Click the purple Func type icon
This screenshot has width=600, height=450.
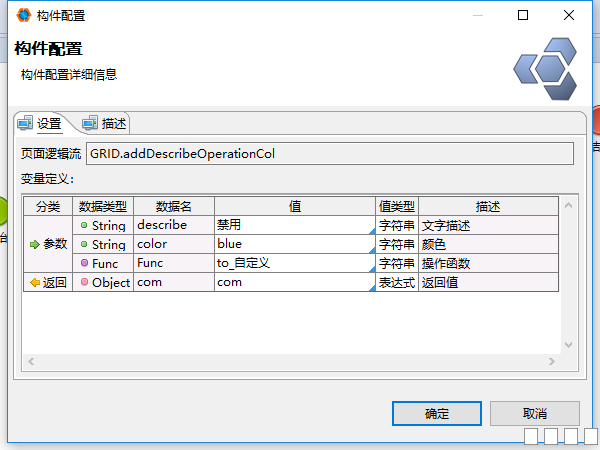point(84,263)
